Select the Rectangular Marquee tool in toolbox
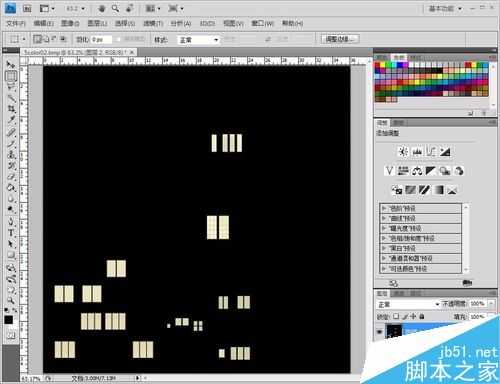Viewport: 500px width, 384px height. coord(11,76)
